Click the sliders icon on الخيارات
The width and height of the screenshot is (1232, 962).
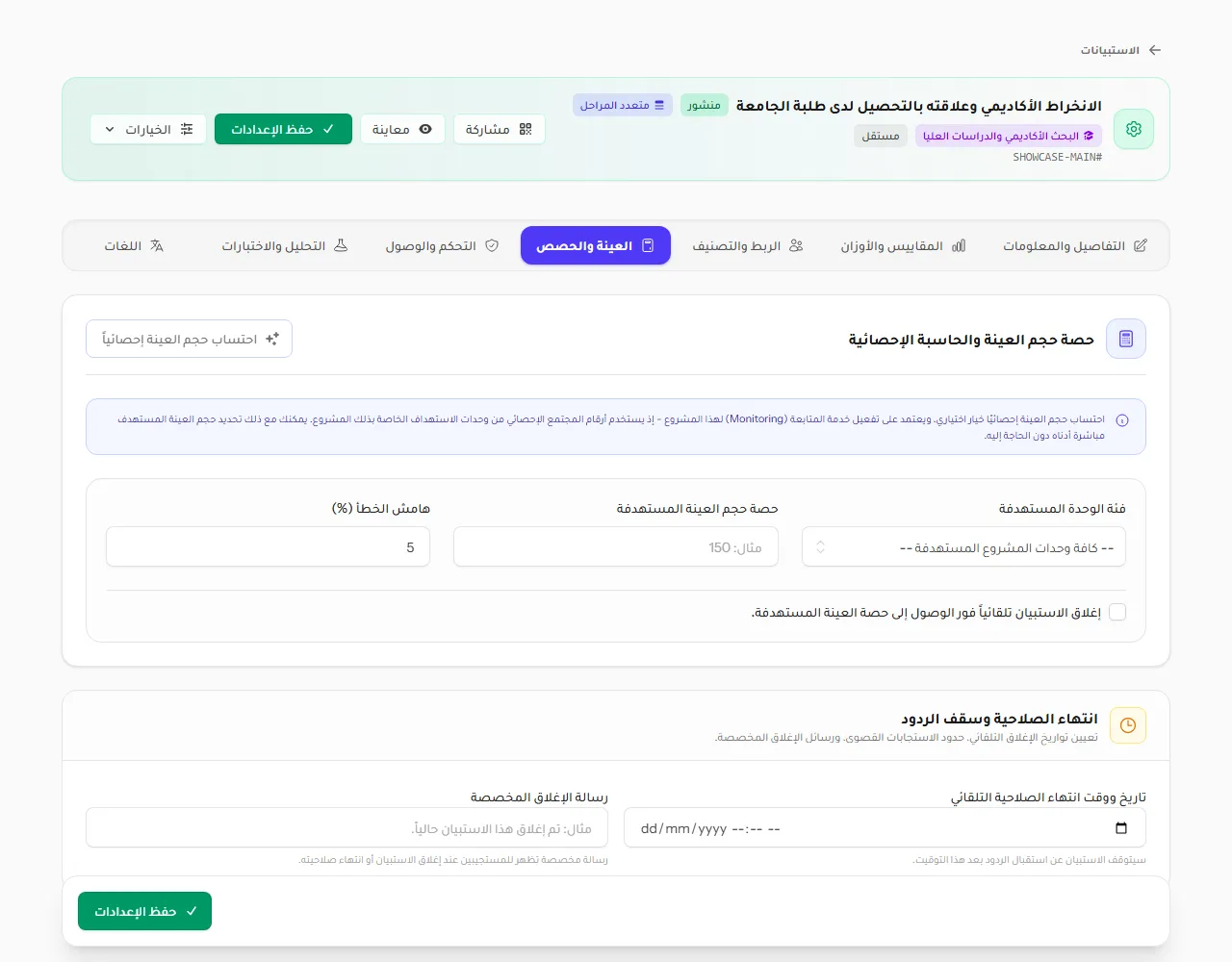187,129
